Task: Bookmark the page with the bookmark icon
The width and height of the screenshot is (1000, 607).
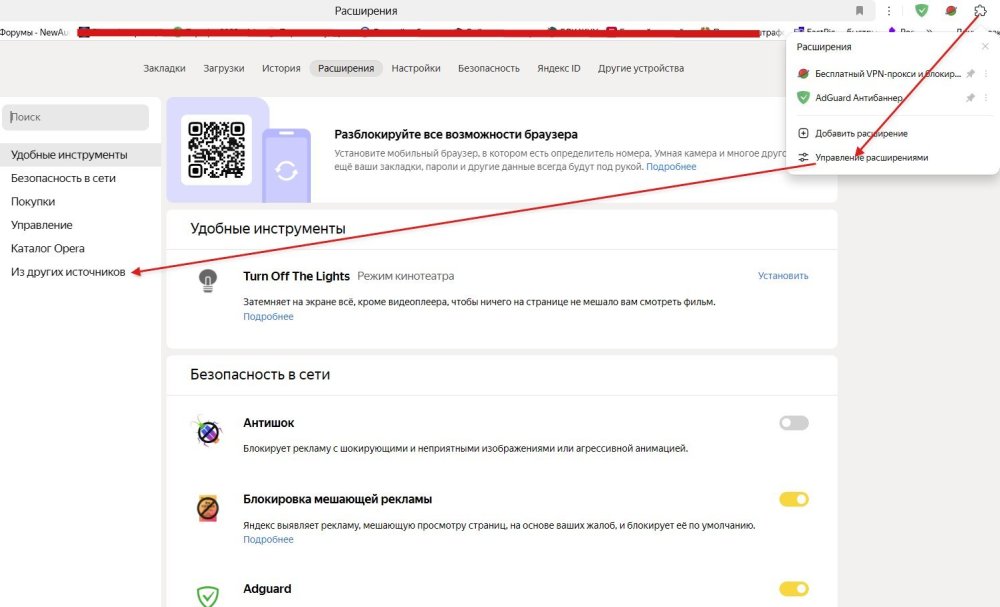Action: tap(859, 11)
